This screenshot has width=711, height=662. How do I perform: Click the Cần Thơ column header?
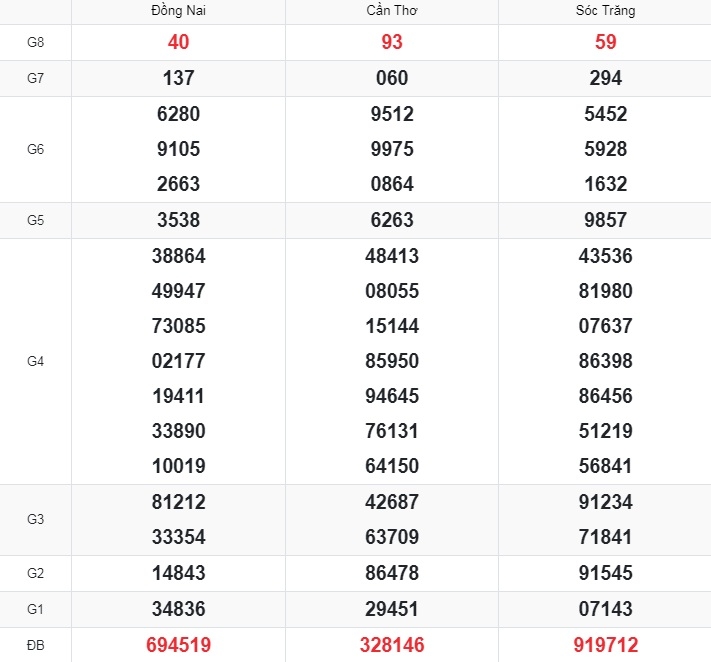pyautogui.click(x=392, y=10)
